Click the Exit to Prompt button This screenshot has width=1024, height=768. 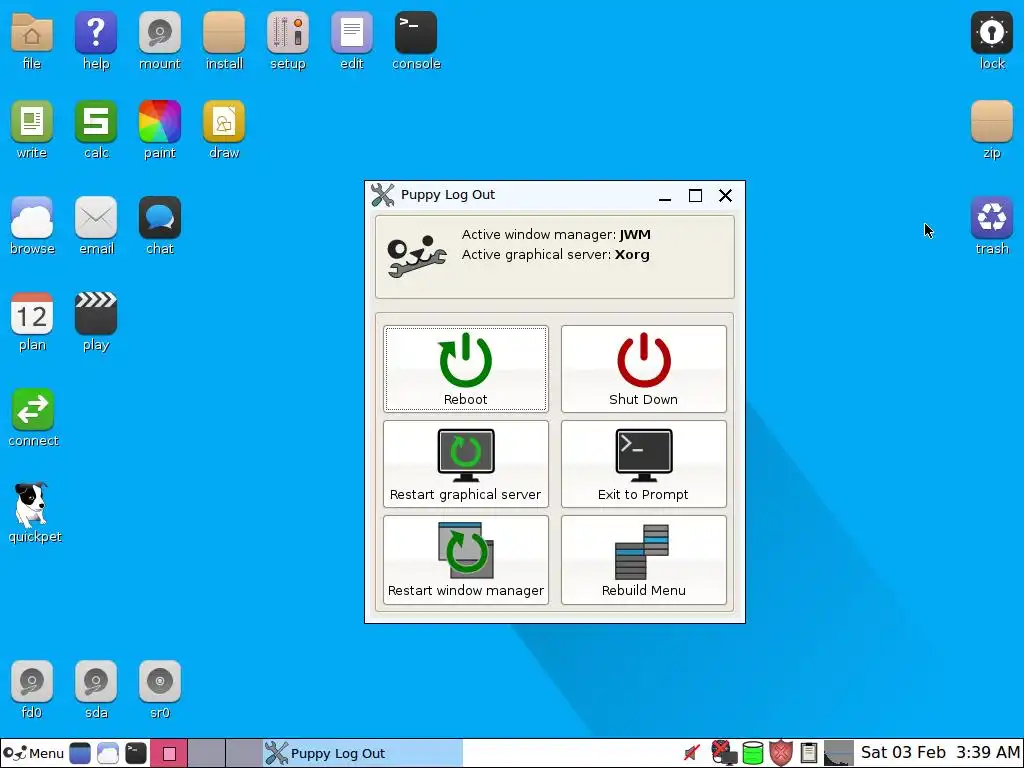coord(643,464)
